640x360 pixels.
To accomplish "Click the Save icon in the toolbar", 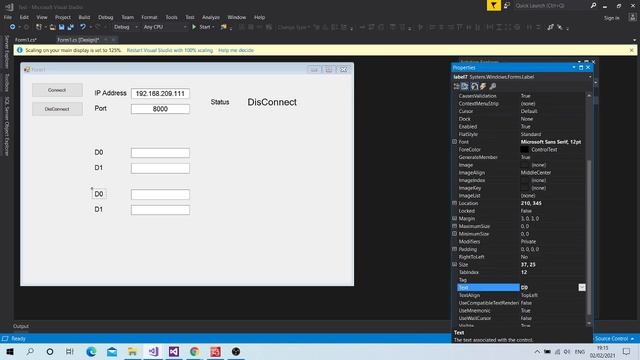I will point(62,27).
